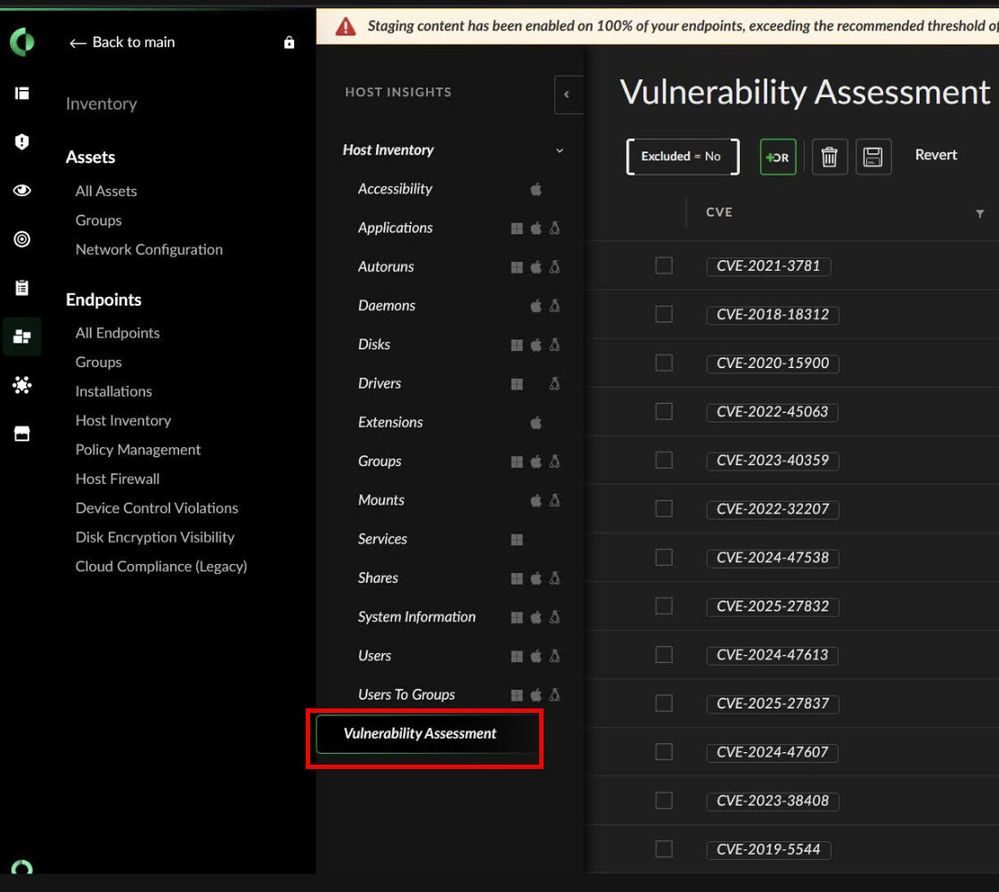Open Disks in Host Inventory
Screen dimensions: 999x892
374,345
